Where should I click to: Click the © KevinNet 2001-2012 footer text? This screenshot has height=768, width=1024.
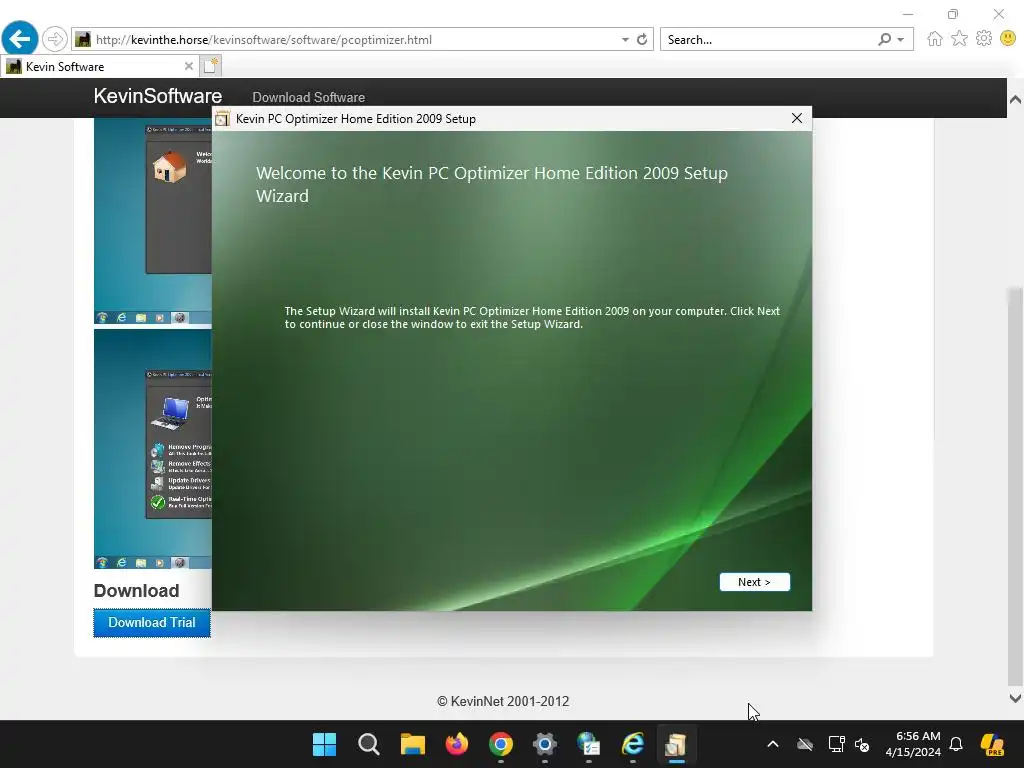tap(503, 701)
